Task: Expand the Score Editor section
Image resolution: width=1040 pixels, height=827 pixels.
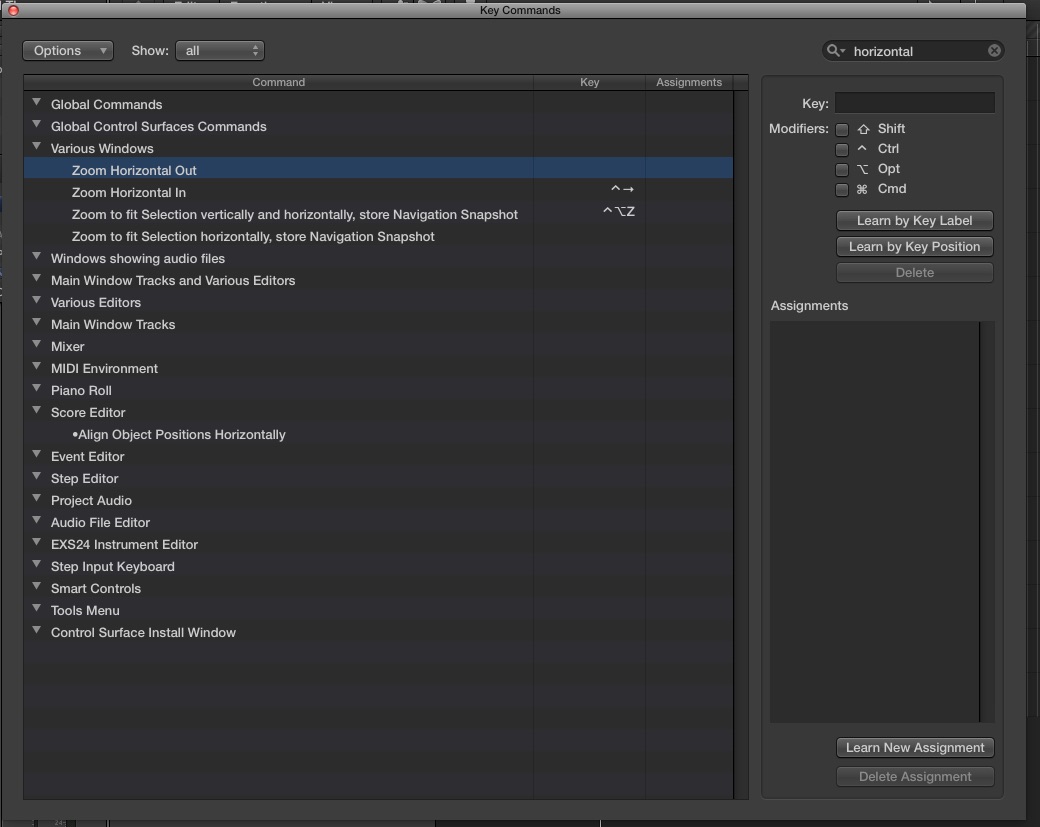Action: (36, 412)
